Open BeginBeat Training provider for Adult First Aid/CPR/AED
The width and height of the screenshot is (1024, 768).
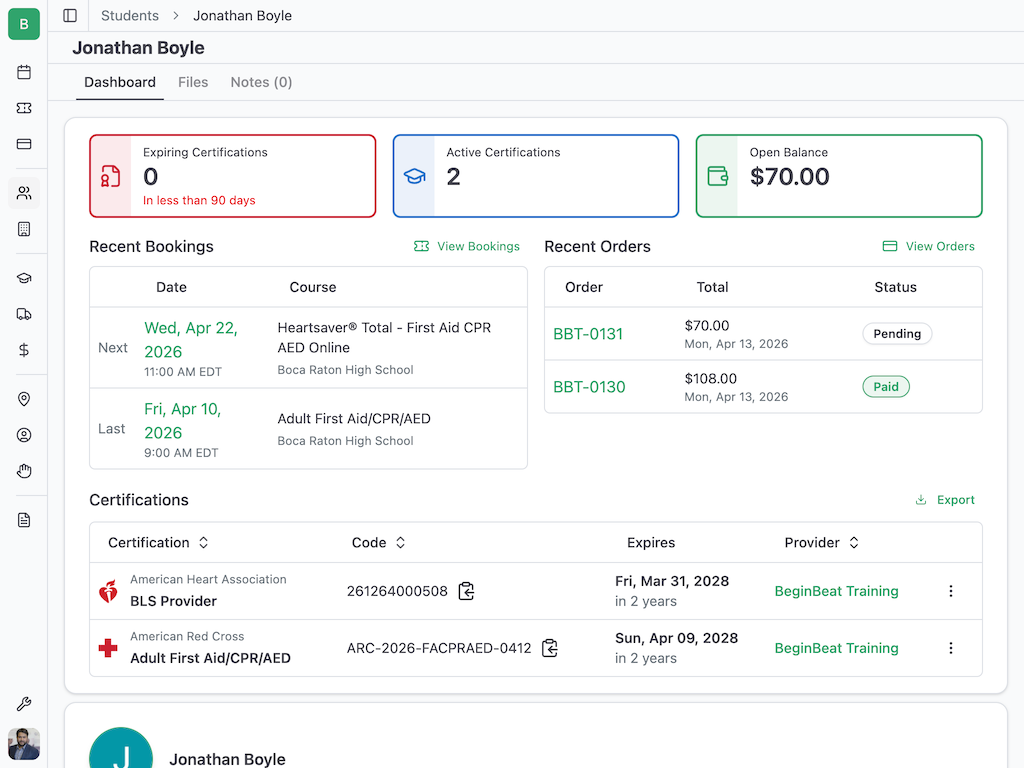pyautogui.click(x=837, y=648)
